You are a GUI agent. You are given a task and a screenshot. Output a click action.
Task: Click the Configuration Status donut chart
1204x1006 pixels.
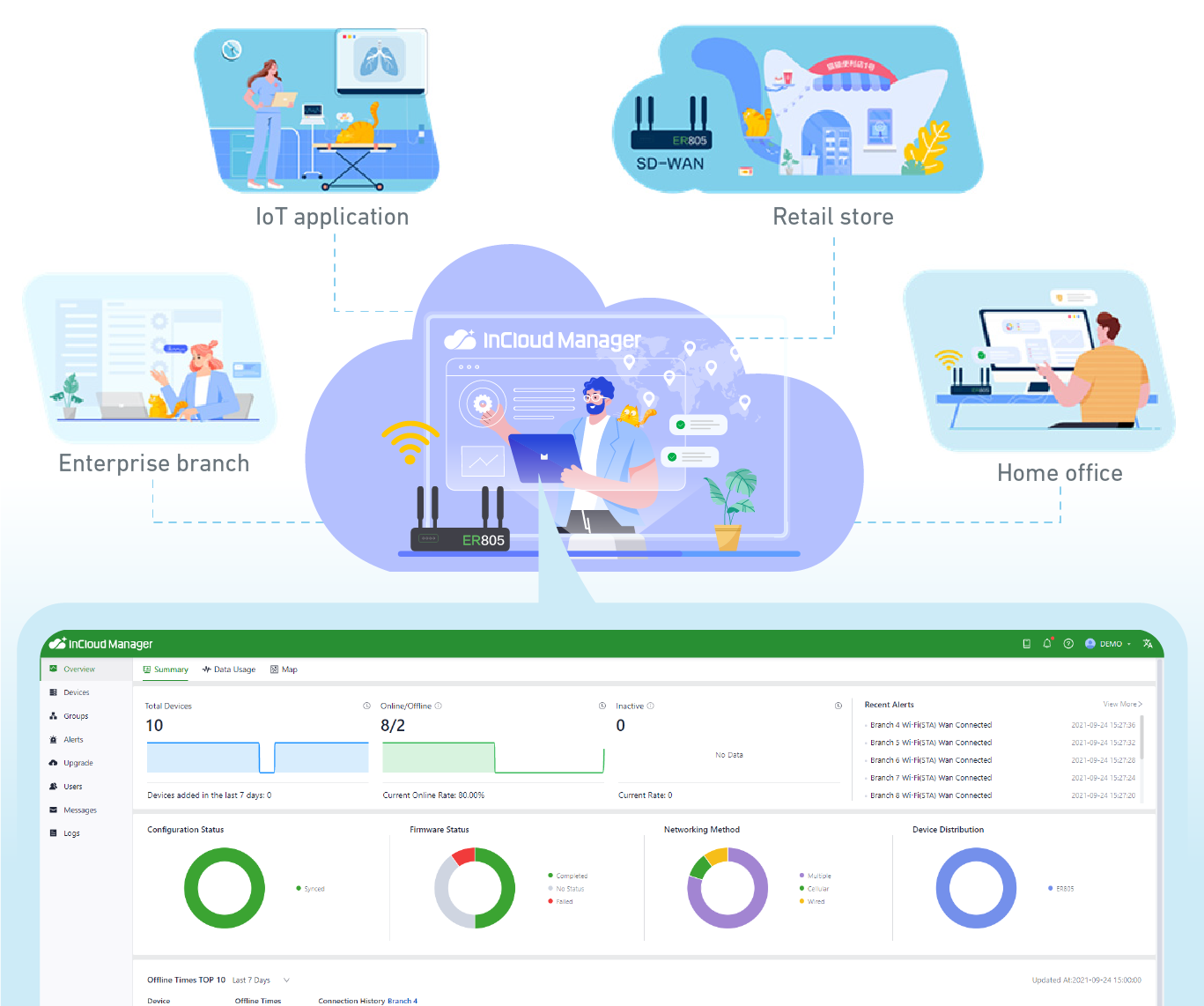[225, 888]
